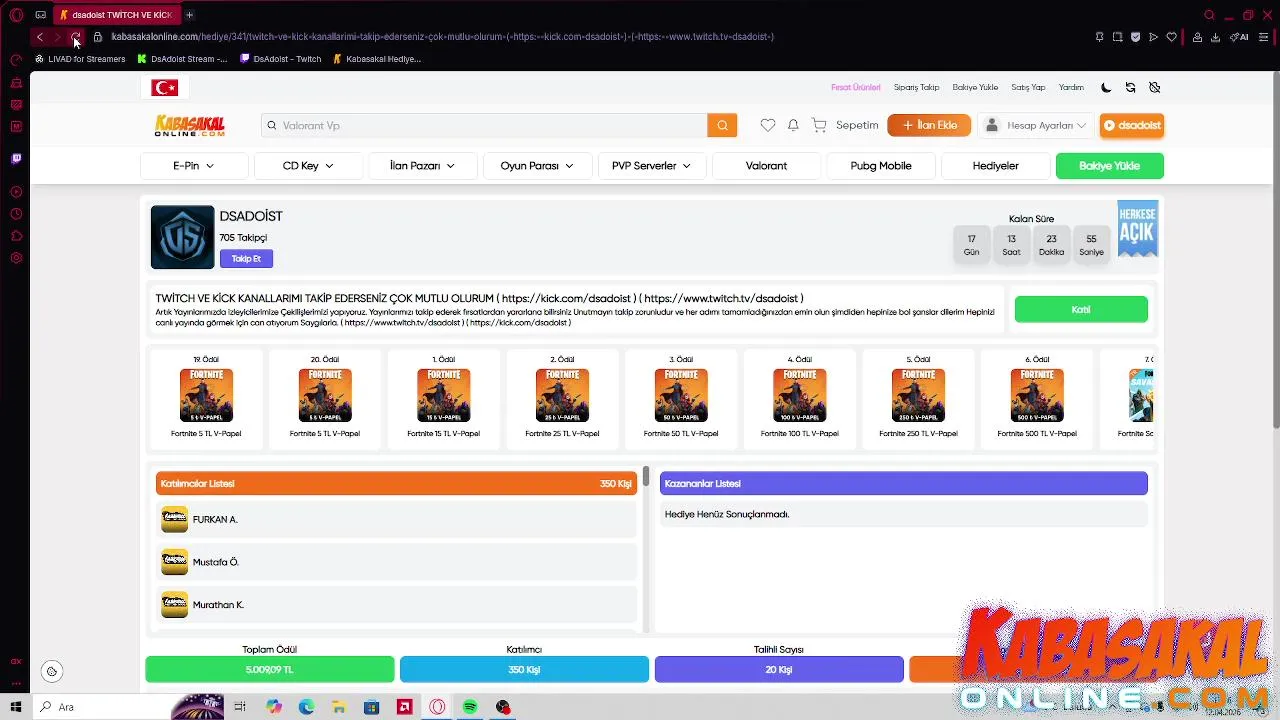Open Twitch in the Opera sidebar
The height and width of the screenshot is (720, 1280).
pyautogui.click(x=16, y=158)
